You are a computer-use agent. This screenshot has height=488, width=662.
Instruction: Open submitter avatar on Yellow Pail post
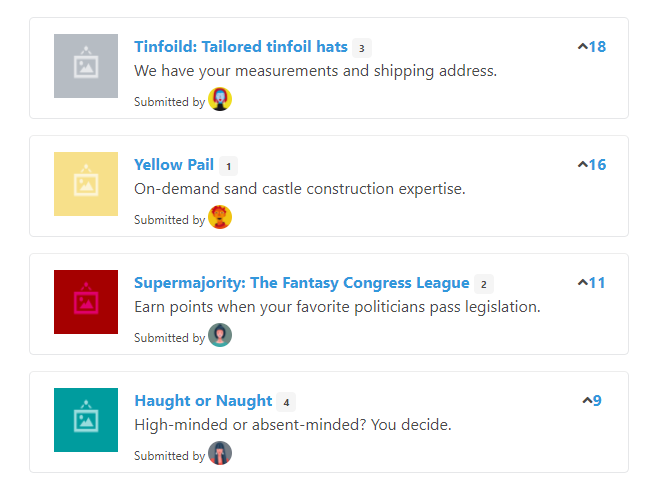point(220,217)
